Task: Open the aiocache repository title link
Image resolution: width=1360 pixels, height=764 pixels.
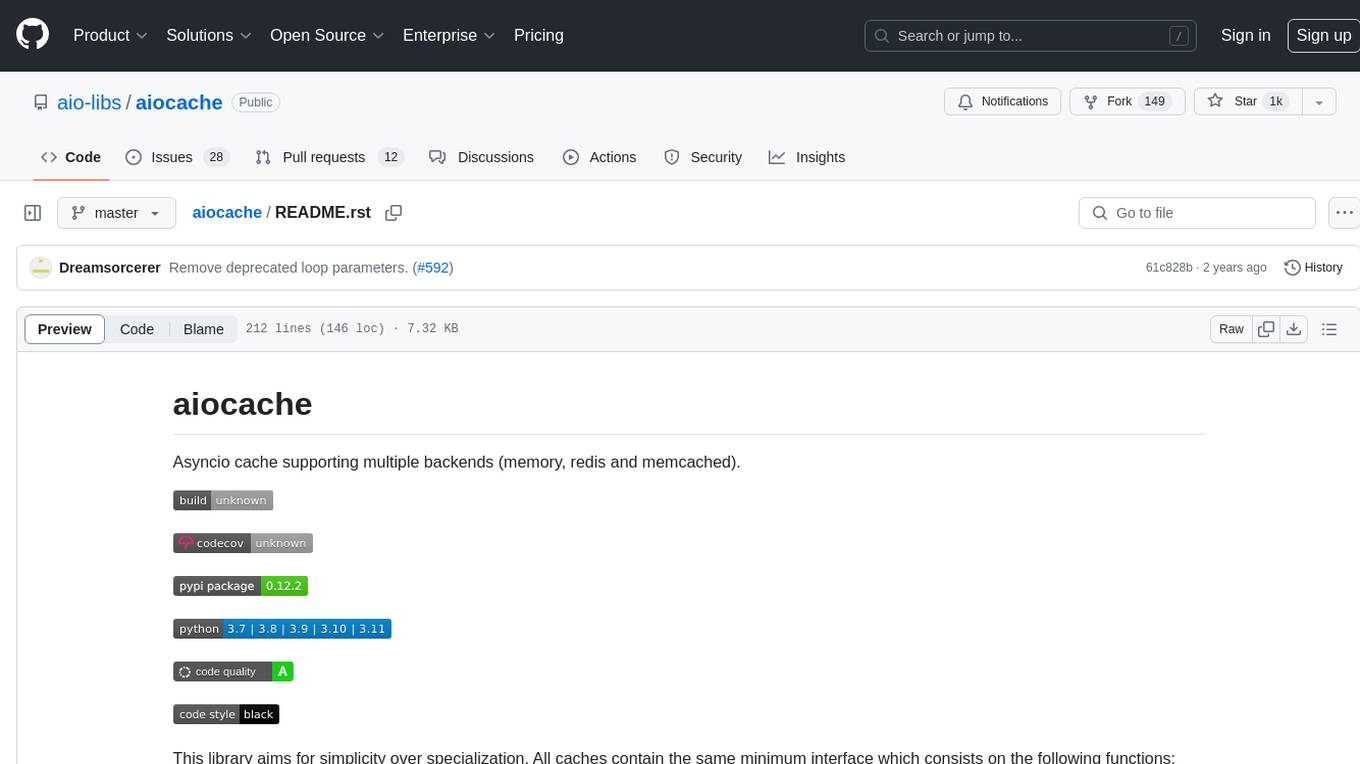Action: pos(179,102)
